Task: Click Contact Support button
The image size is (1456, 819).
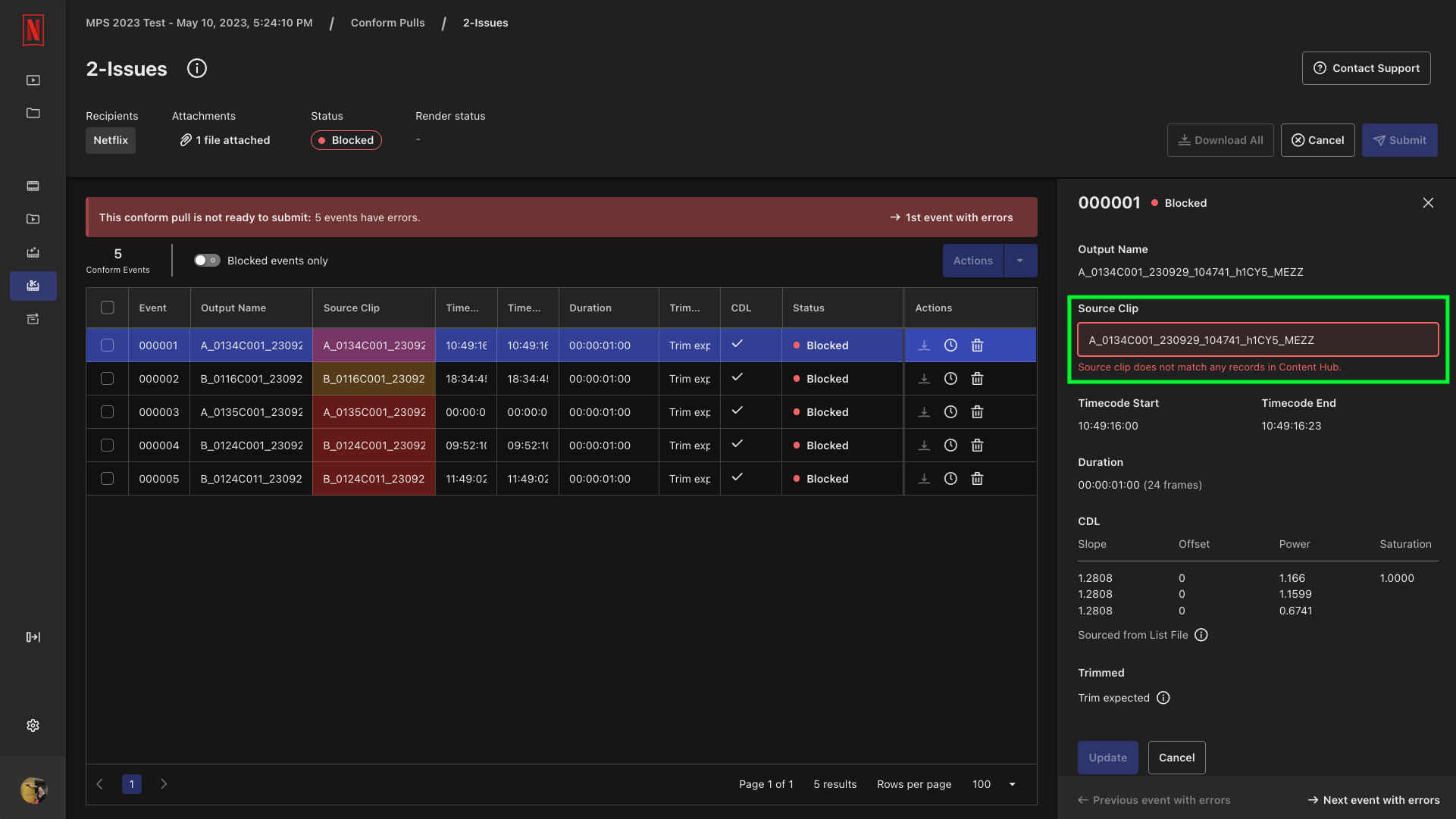Action: click(x=1367, y=68)
